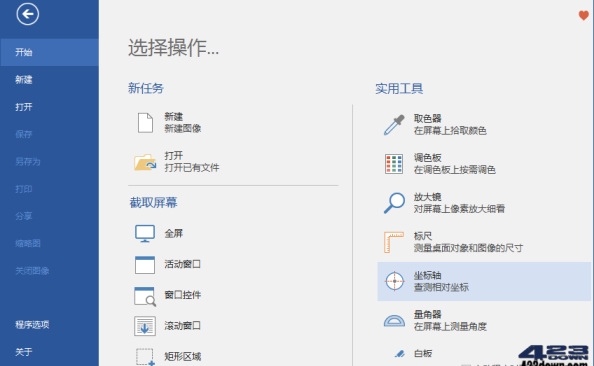594x366 pixels.
Task: Click the 打开已有文件 task text
Action: coord(192,168)
